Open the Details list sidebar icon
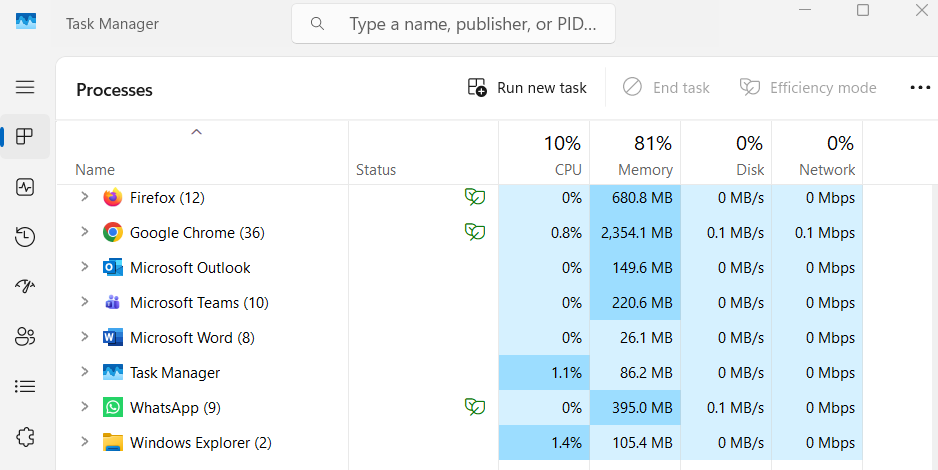 click(x=25, y=387)
